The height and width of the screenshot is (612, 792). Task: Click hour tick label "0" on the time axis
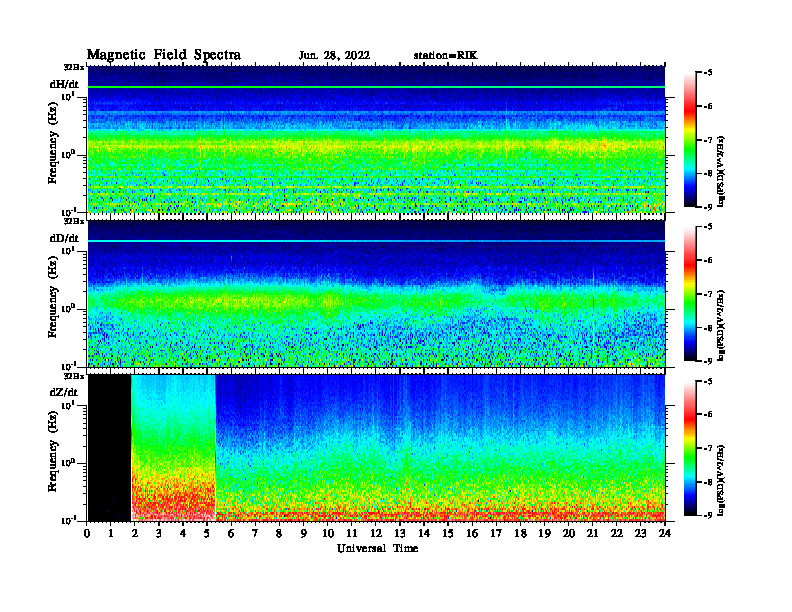[x=88, y=534]
